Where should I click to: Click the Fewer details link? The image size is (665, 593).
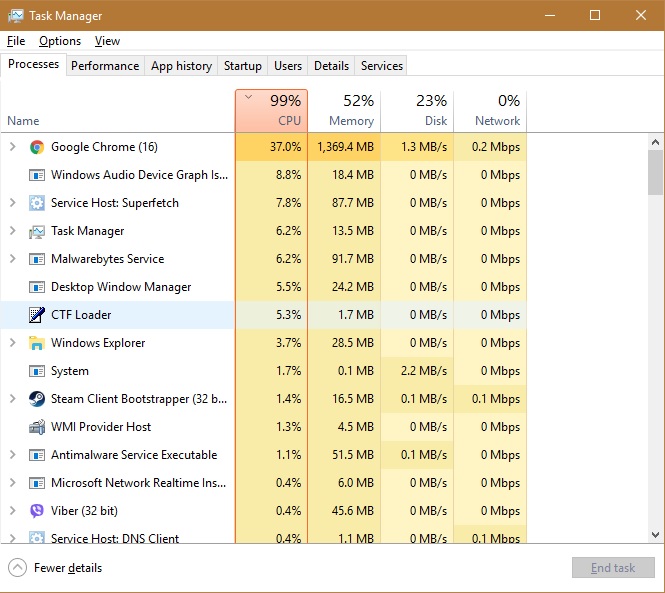click(68, 568)
